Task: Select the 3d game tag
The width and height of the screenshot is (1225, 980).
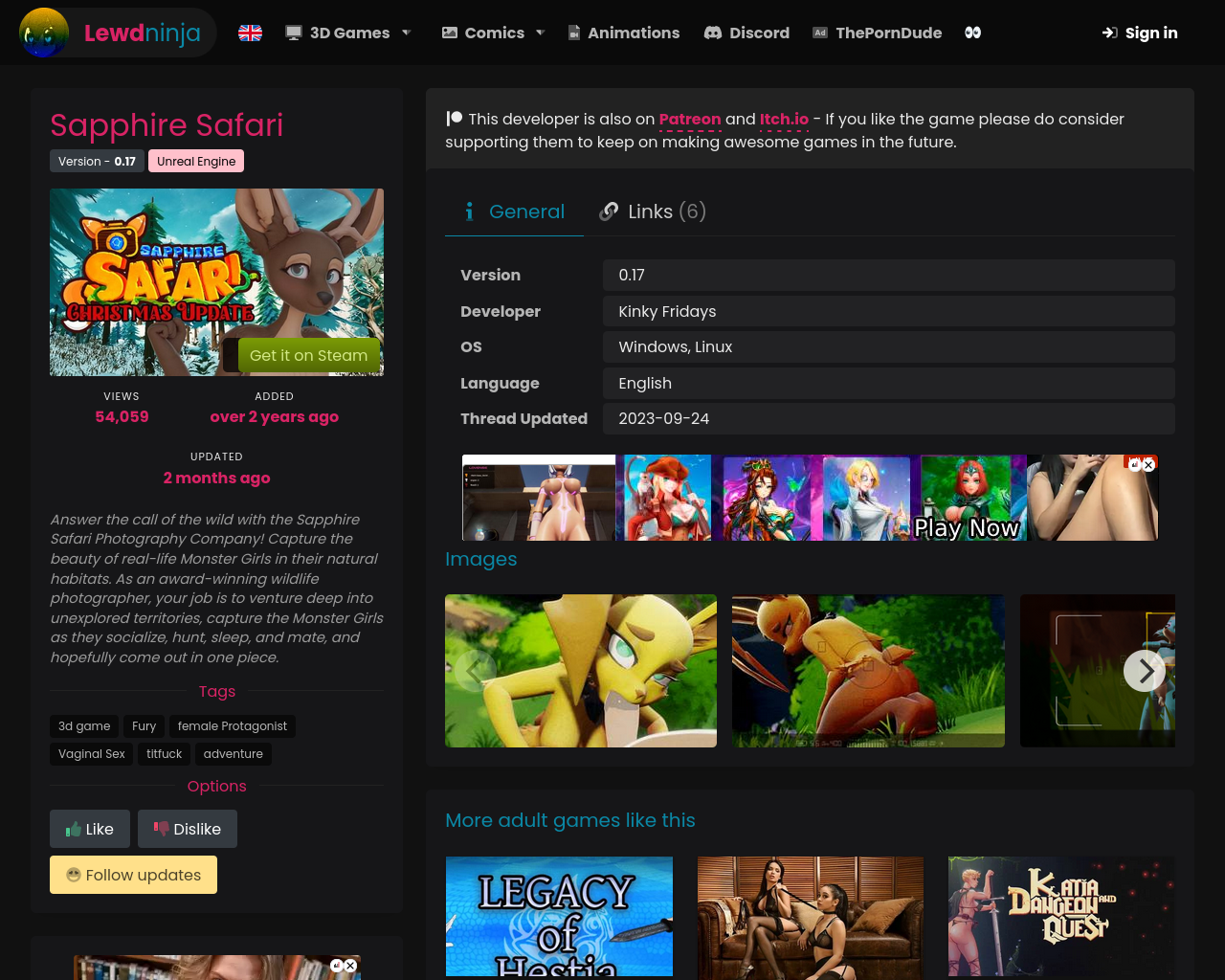Action: pyautogui.click(x=84, y=726)
